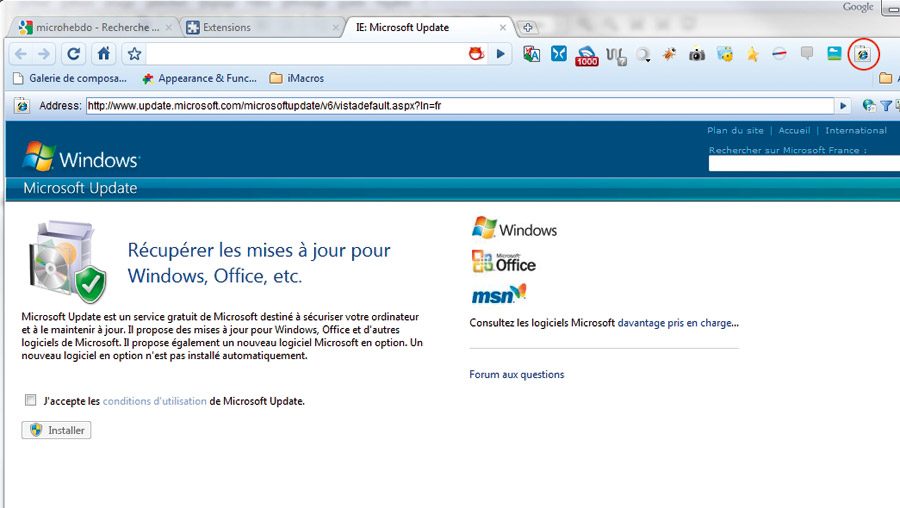Open the new tab button
This screenshot has height=508, width=900.
click(x=527, y=27)
